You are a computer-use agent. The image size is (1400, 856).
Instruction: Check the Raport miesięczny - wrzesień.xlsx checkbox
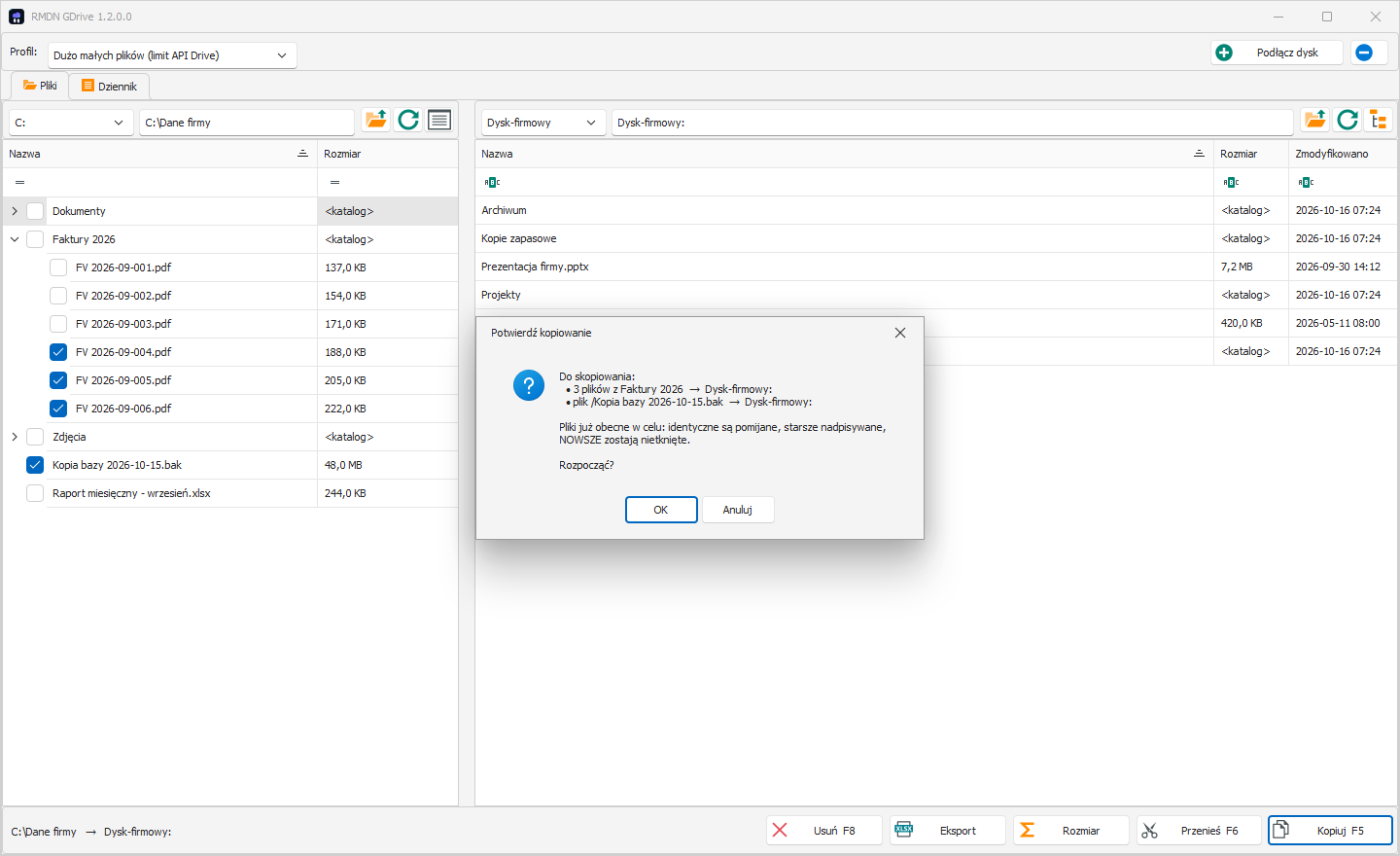tap(35, 493)
